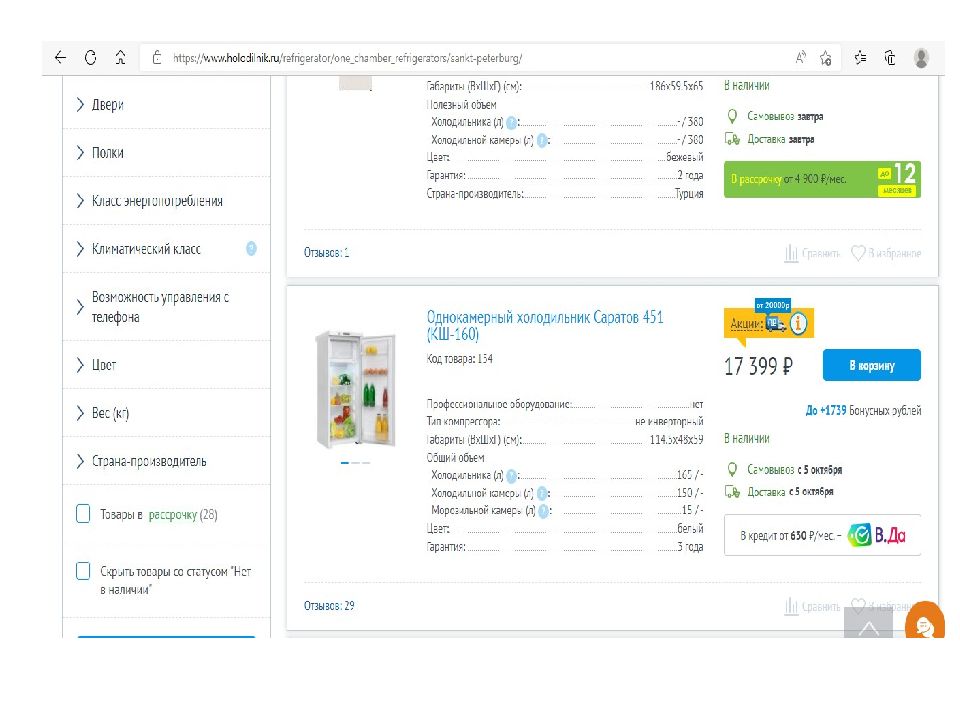
Task: Reload the page with the refresh icon
Action: tap(91, 58)
